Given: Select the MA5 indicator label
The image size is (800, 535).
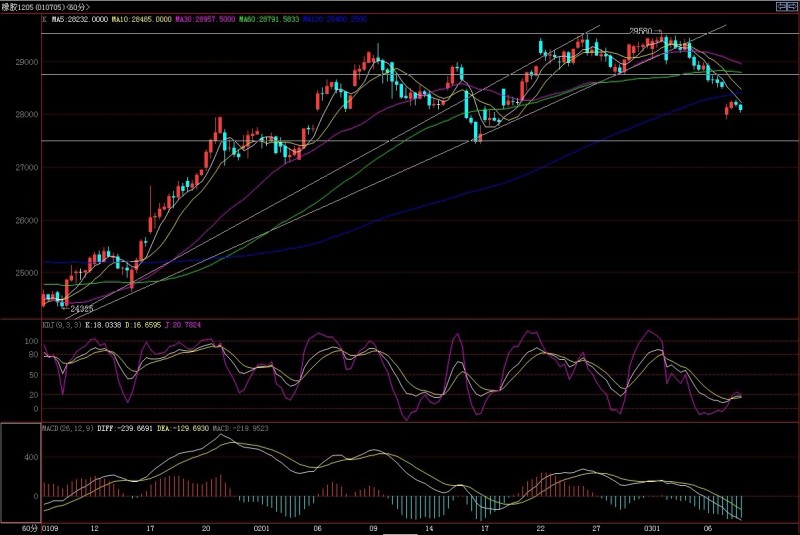Looking at the screenshot, I should click(x=73, y=17).
